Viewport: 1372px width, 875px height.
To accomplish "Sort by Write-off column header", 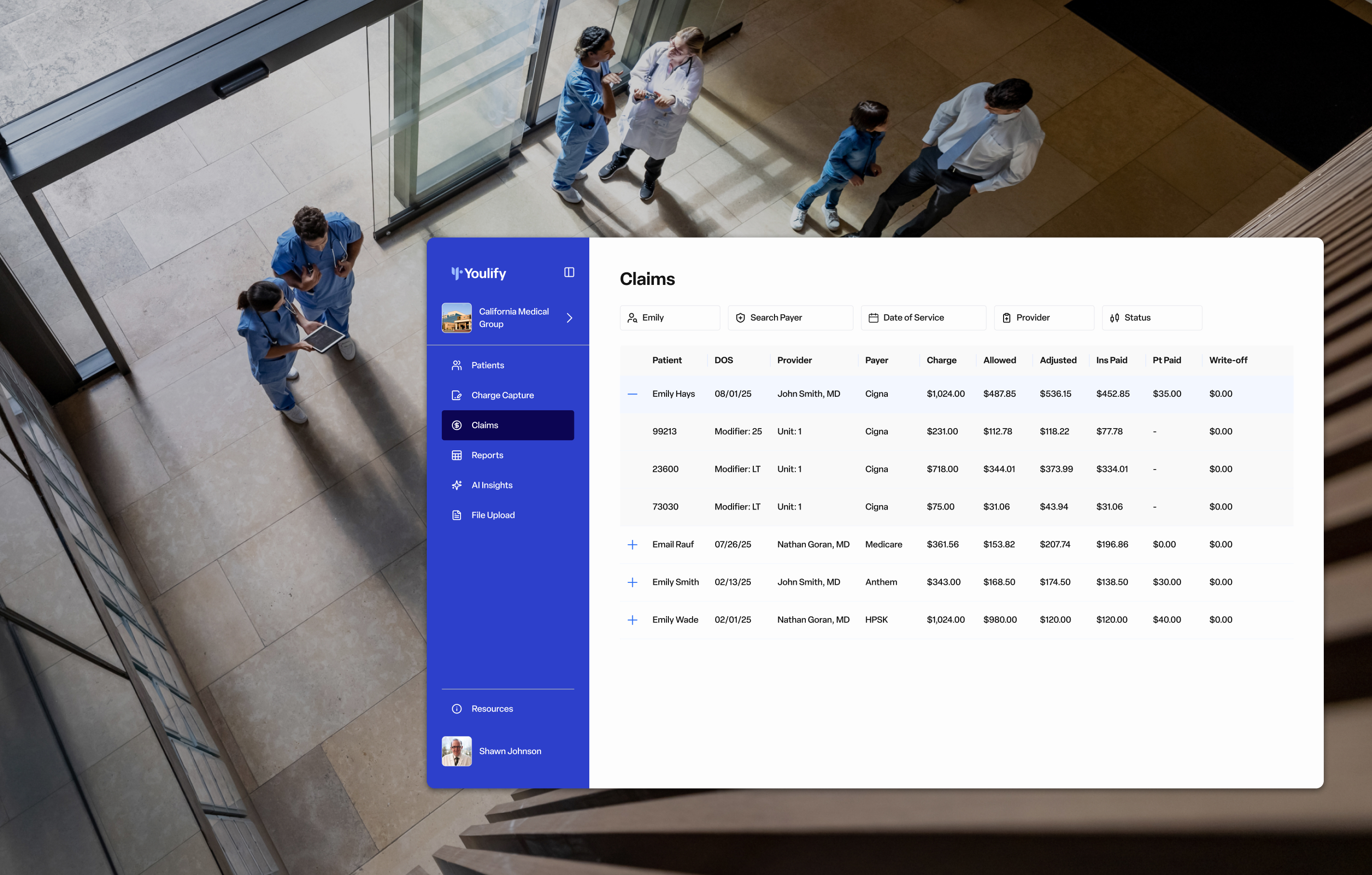I will tap(1228, 360).
